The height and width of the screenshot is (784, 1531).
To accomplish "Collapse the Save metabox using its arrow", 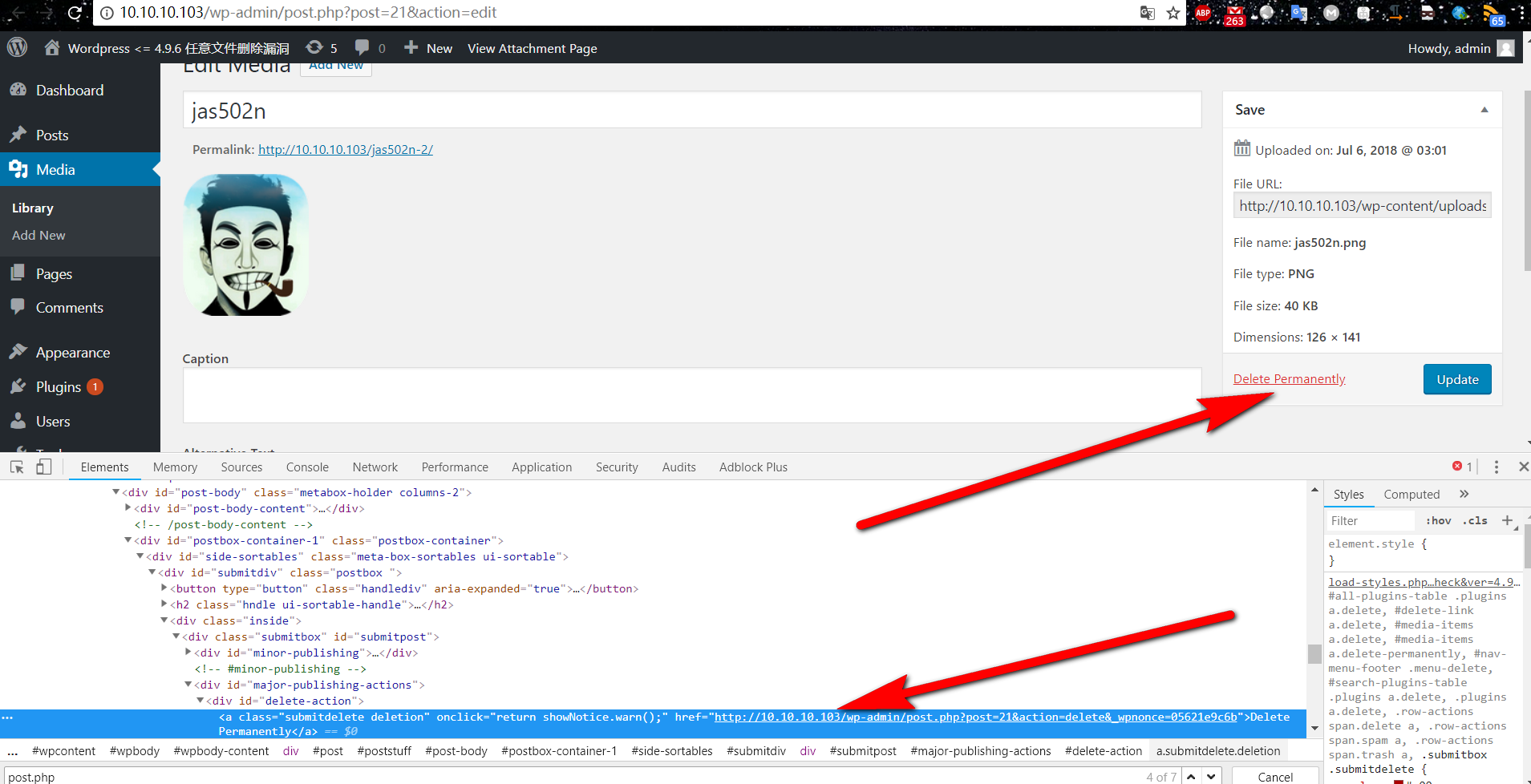I will click(1484, 110).
